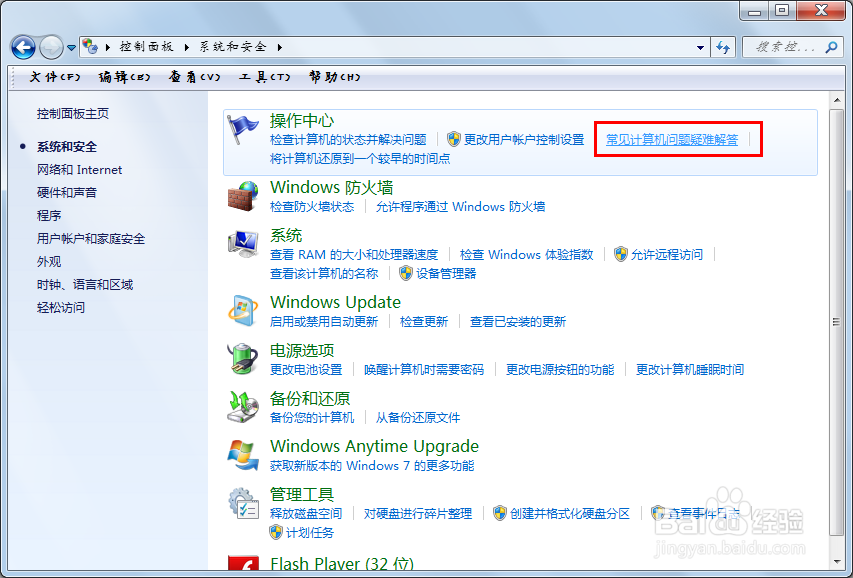Screen dimensions: 853x578
Task: Click the Administrative Tools gear icon
Action: [x=243, y=503]
